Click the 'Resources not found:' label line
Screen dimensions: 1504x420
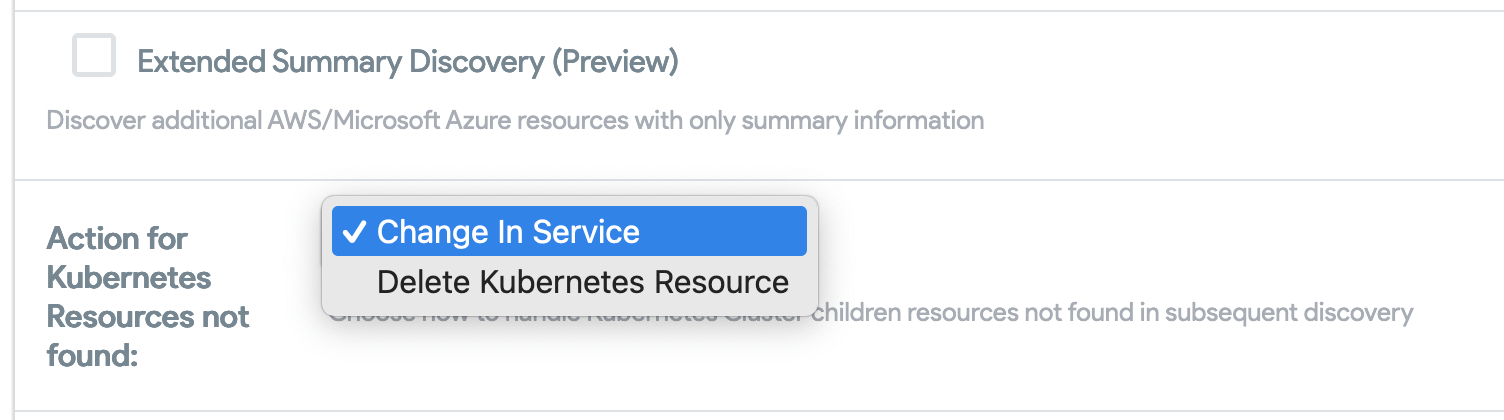tap(148, 317)
